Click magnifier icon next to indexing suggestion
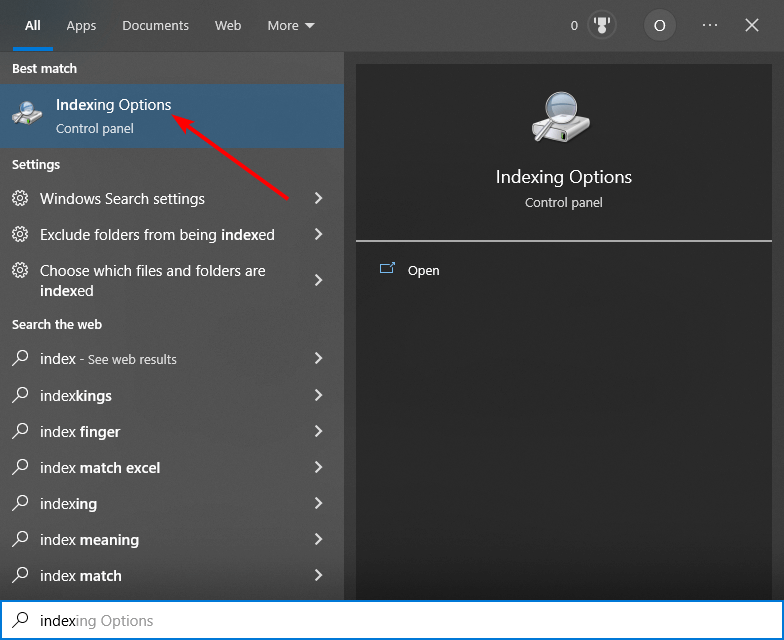 20,503
